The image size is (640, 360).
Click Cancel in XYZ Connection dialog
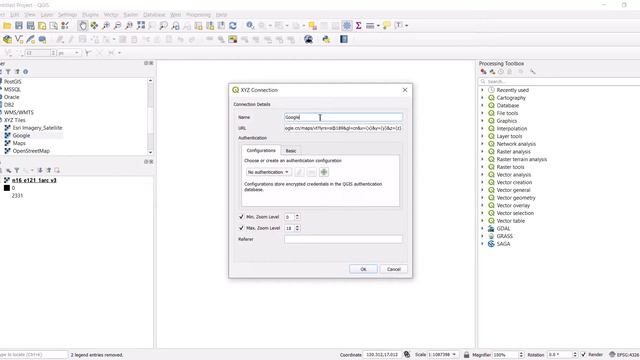[394, 269]
